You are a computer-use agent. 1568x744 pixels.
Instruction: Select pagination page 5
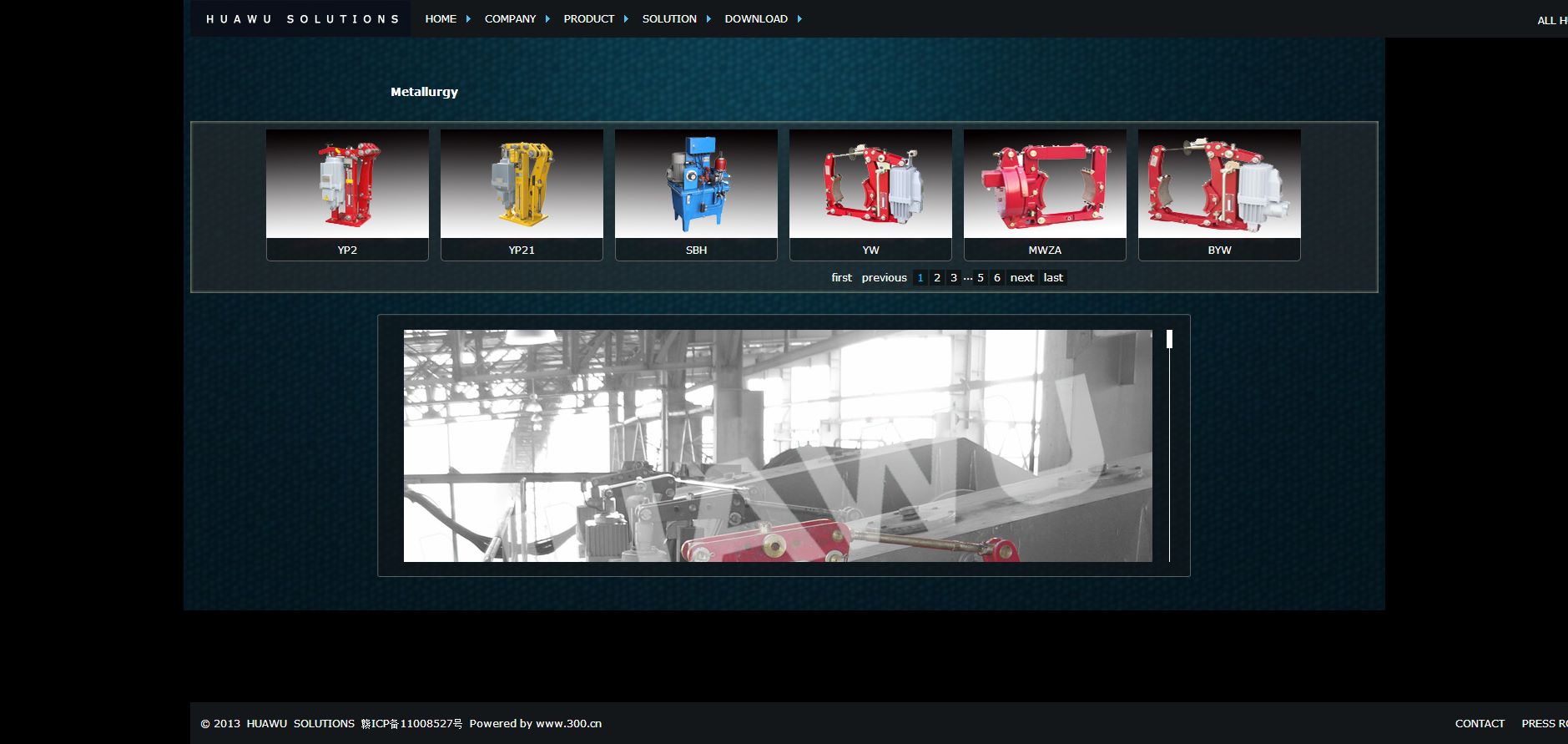tap(981, 278)
